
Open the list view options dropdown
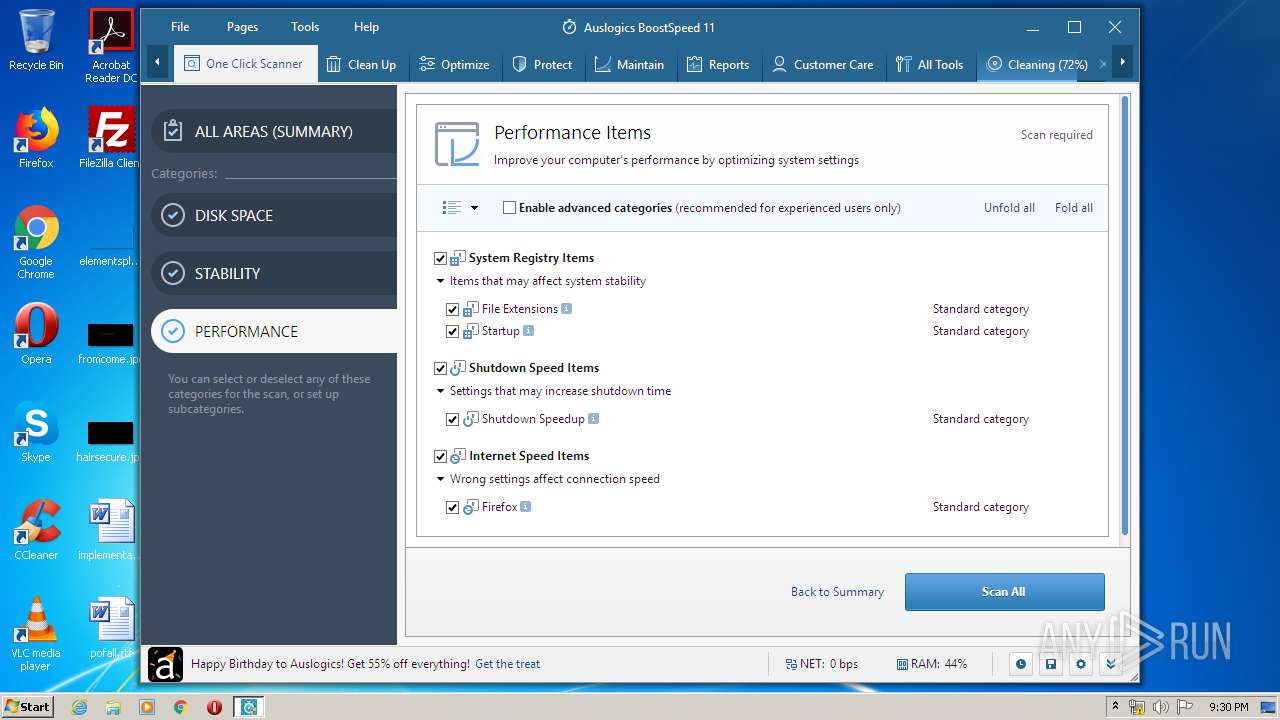[x=460, y=208]
